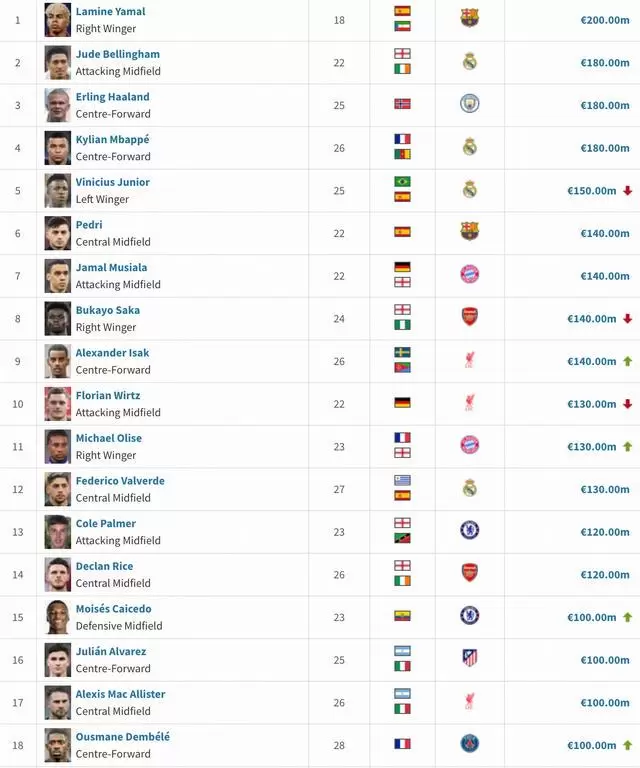
Task: Click Pedri's player photo thumbnail
Action: click(x=58, y=233)
